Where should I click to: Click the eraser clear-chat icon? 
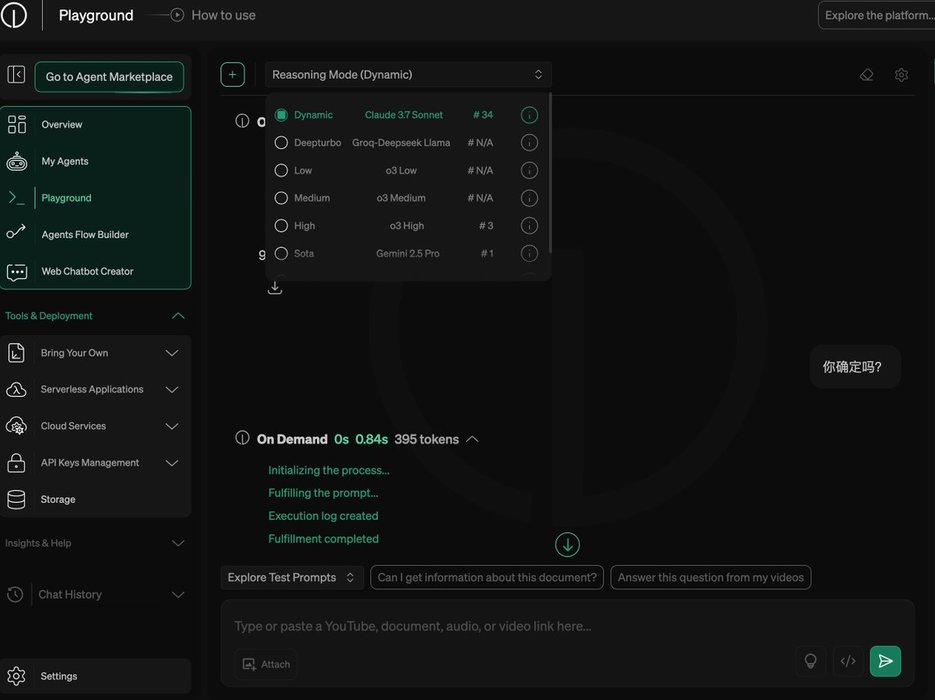coord(866,75)
